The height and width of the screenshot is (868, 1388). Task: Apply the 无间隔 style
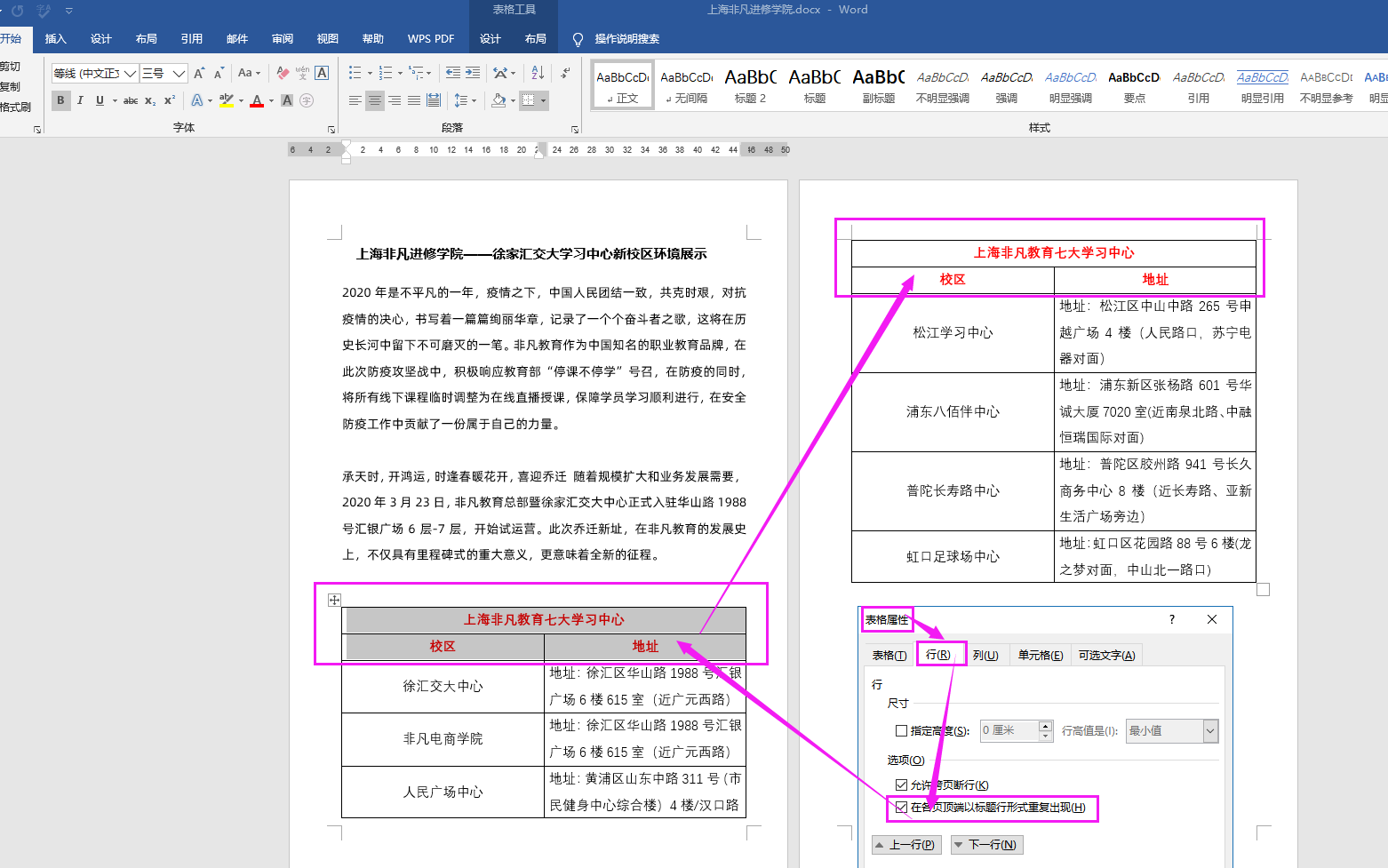(x=686, y=86)
